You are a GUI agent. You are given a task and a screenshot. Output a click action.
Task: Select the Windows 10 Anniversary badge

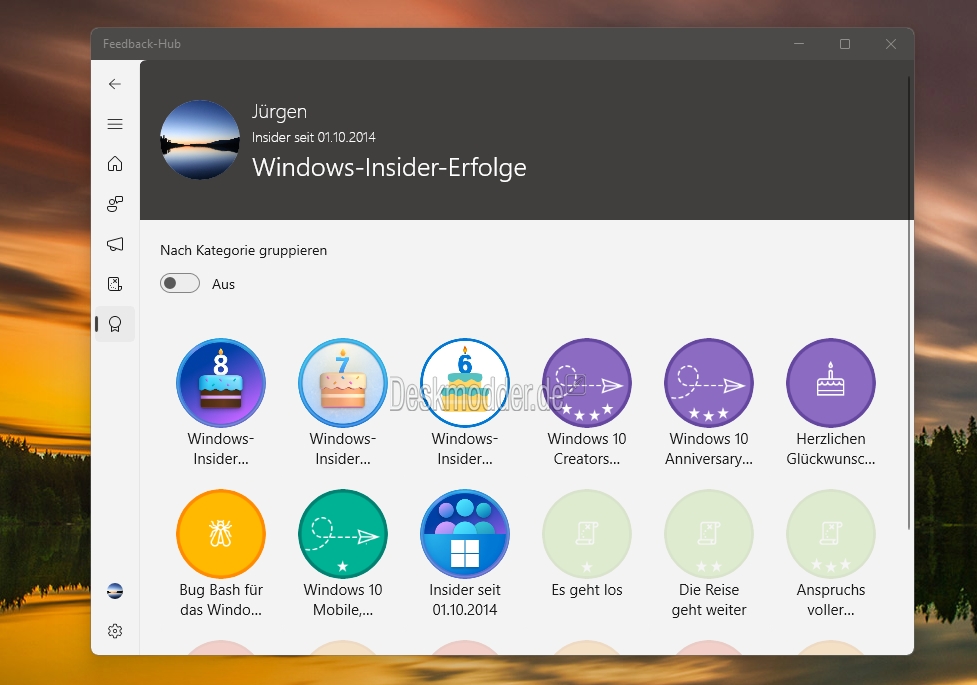tap(708, 383)
